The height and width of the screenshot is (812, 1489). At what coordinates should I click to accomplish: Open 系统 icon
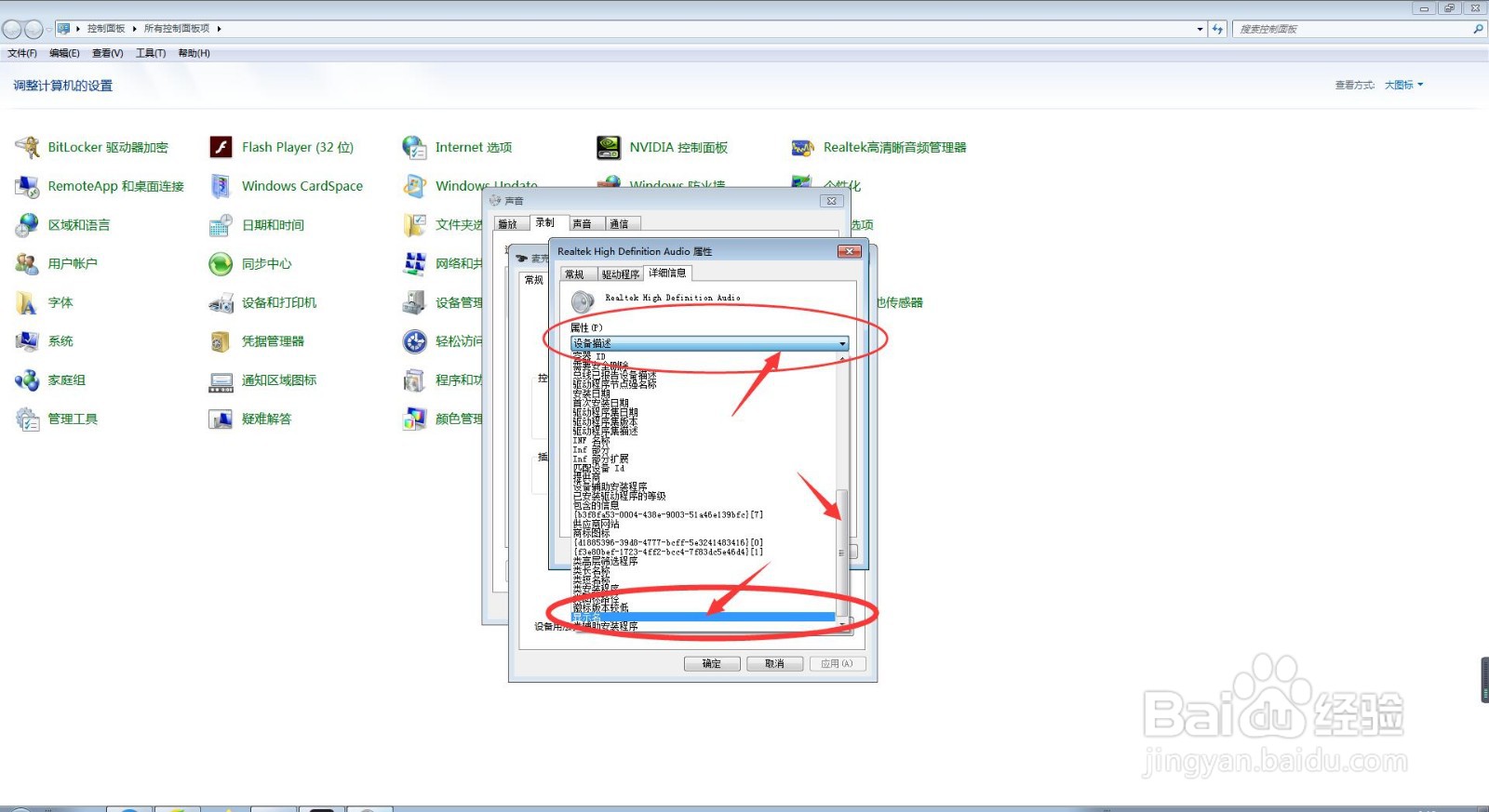pos(27,341)
